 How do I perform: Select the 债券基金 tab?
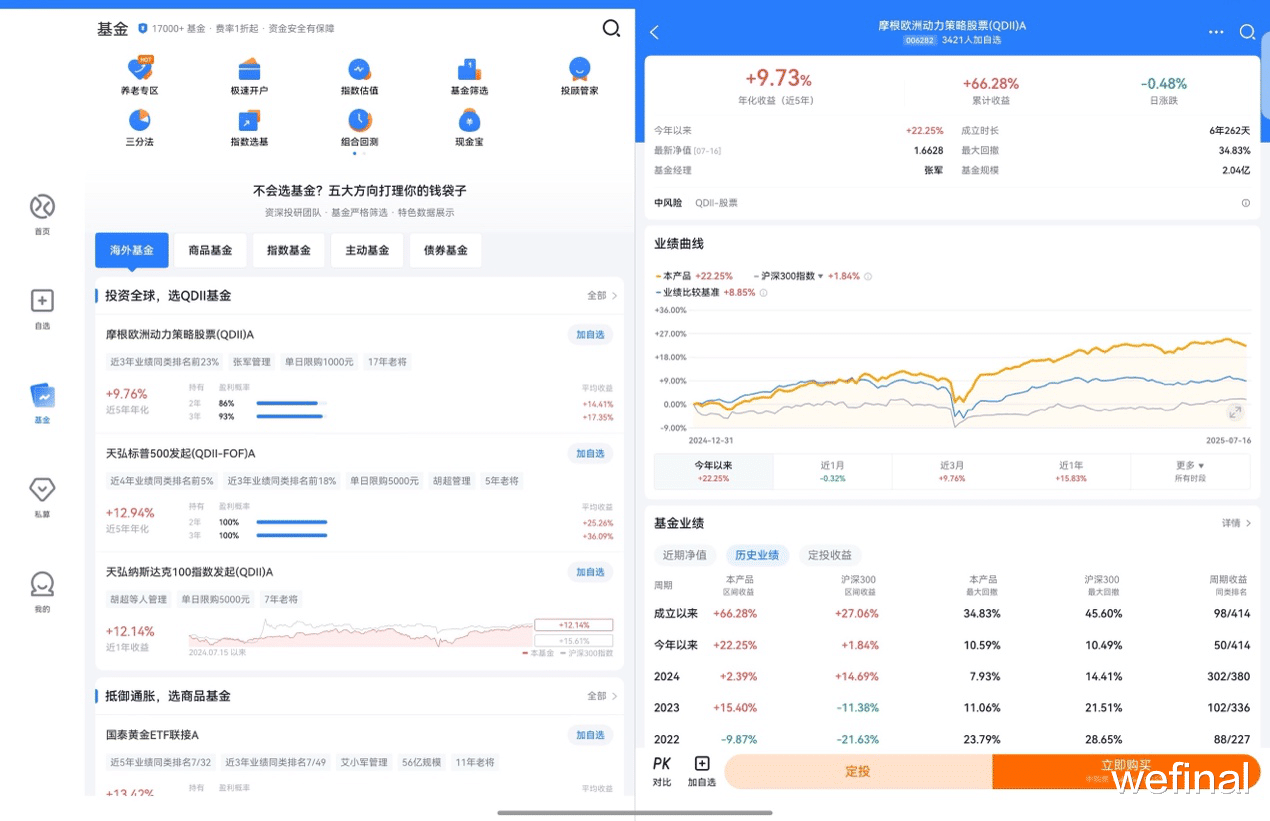point(446,250)
